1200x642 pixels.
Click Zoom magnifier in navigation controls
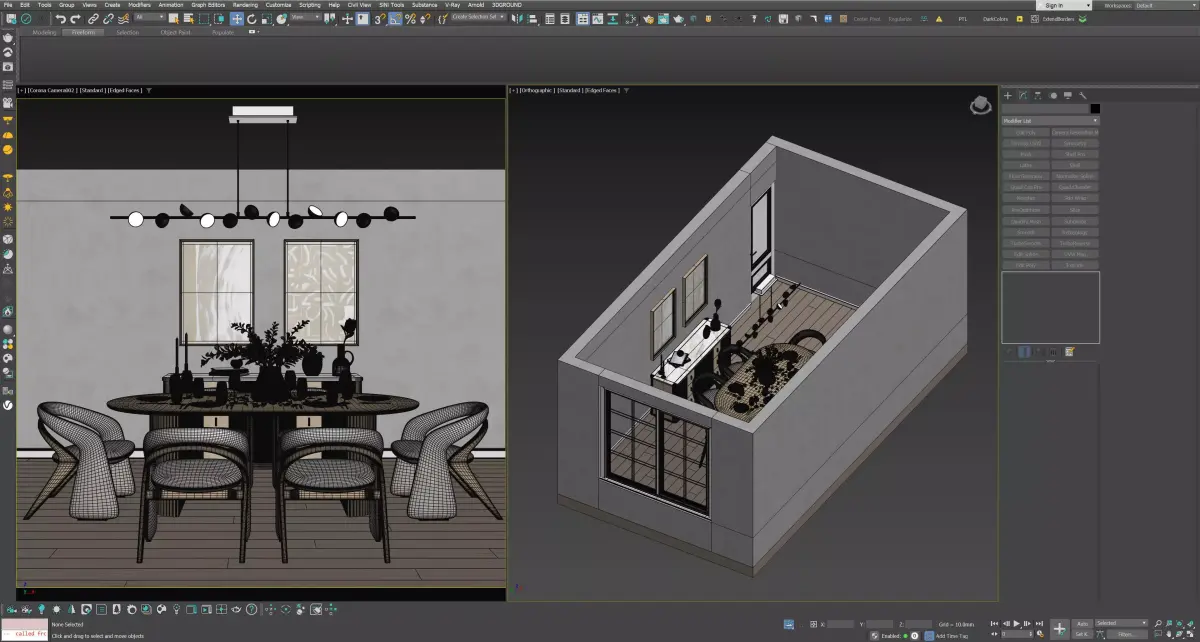(x=1158, y=623)
